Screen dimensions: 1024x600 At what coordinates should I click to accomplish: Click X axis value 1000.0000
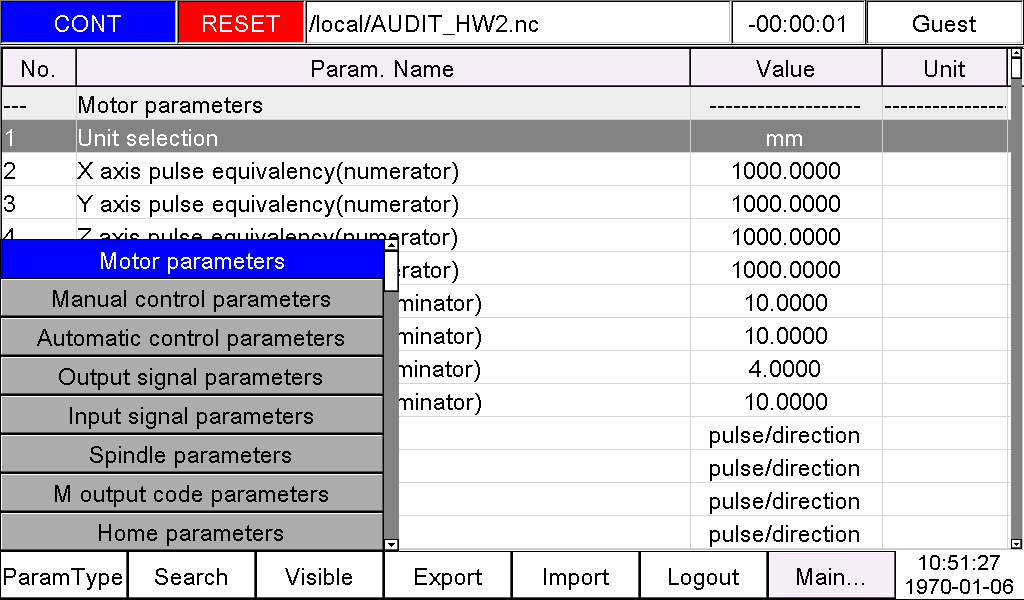pos(785,170)
